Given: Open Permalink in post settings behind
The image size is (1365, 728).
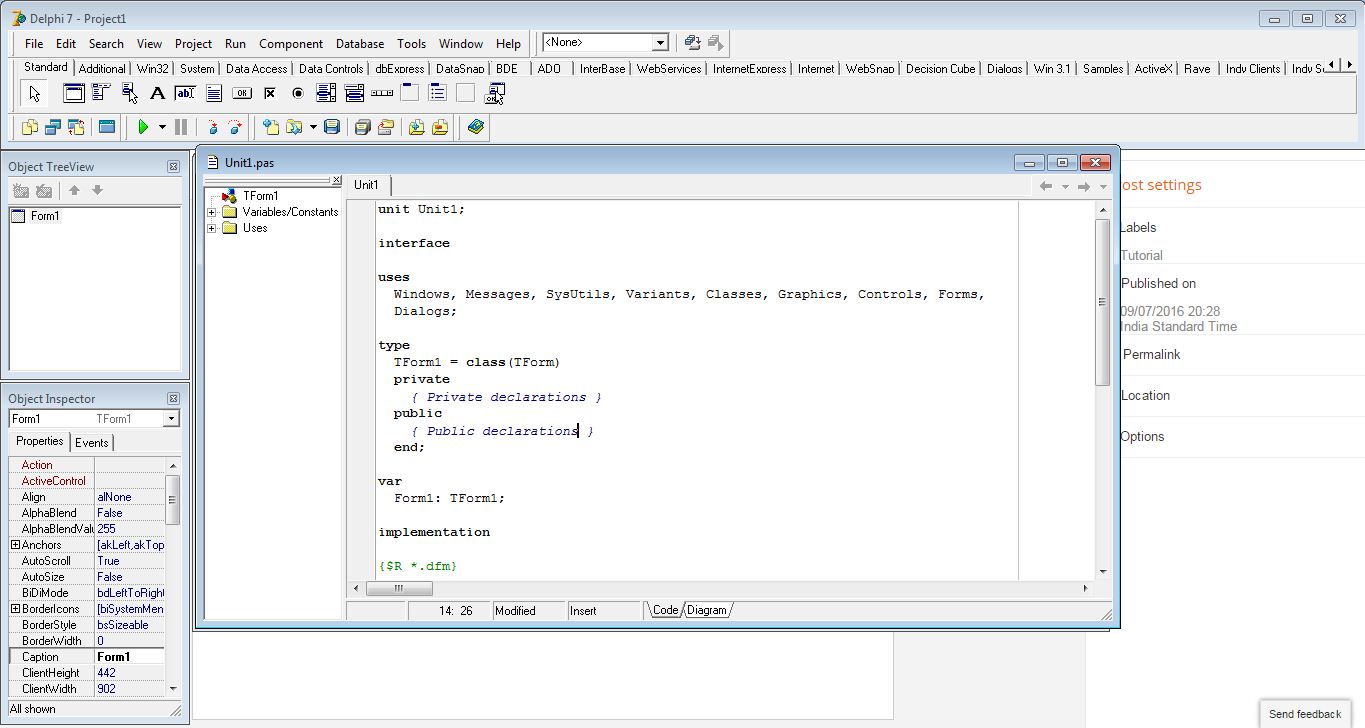Looking at the screenshot, I should pos(1151,355).
